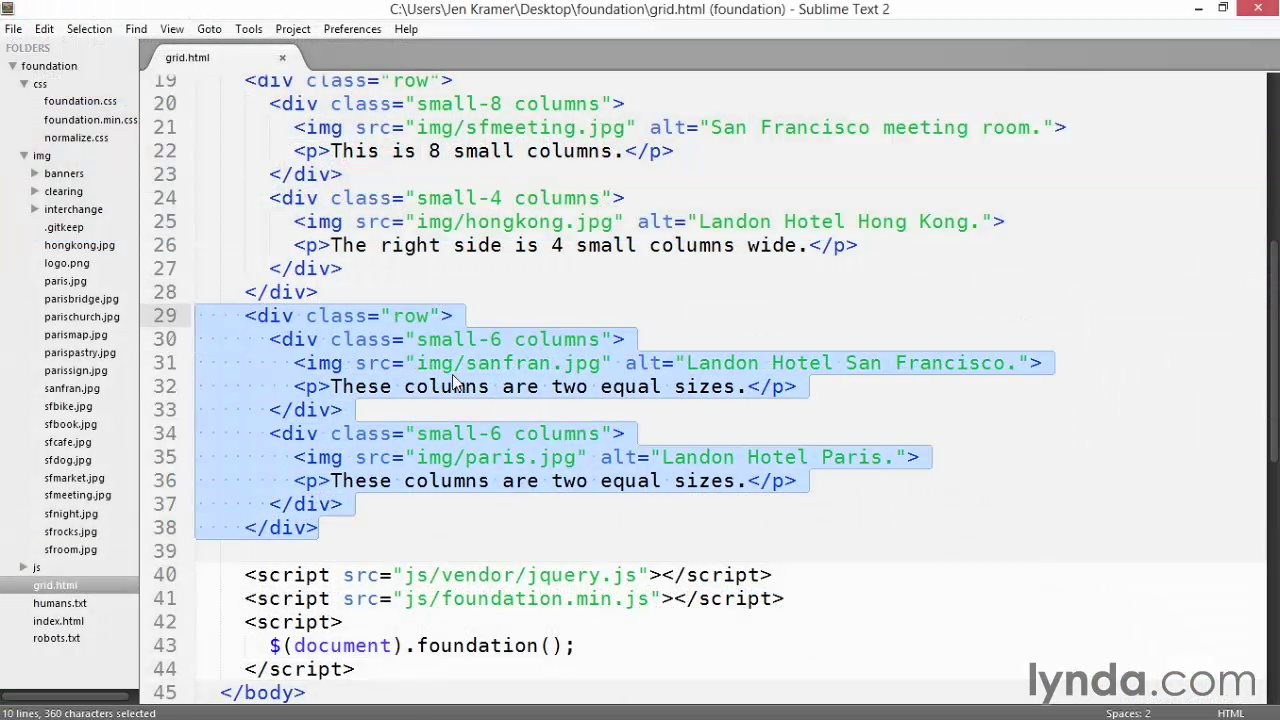Open sfcafe.jpg in sidebar
Screen dimensions: 1280x720
coord(67,443)
